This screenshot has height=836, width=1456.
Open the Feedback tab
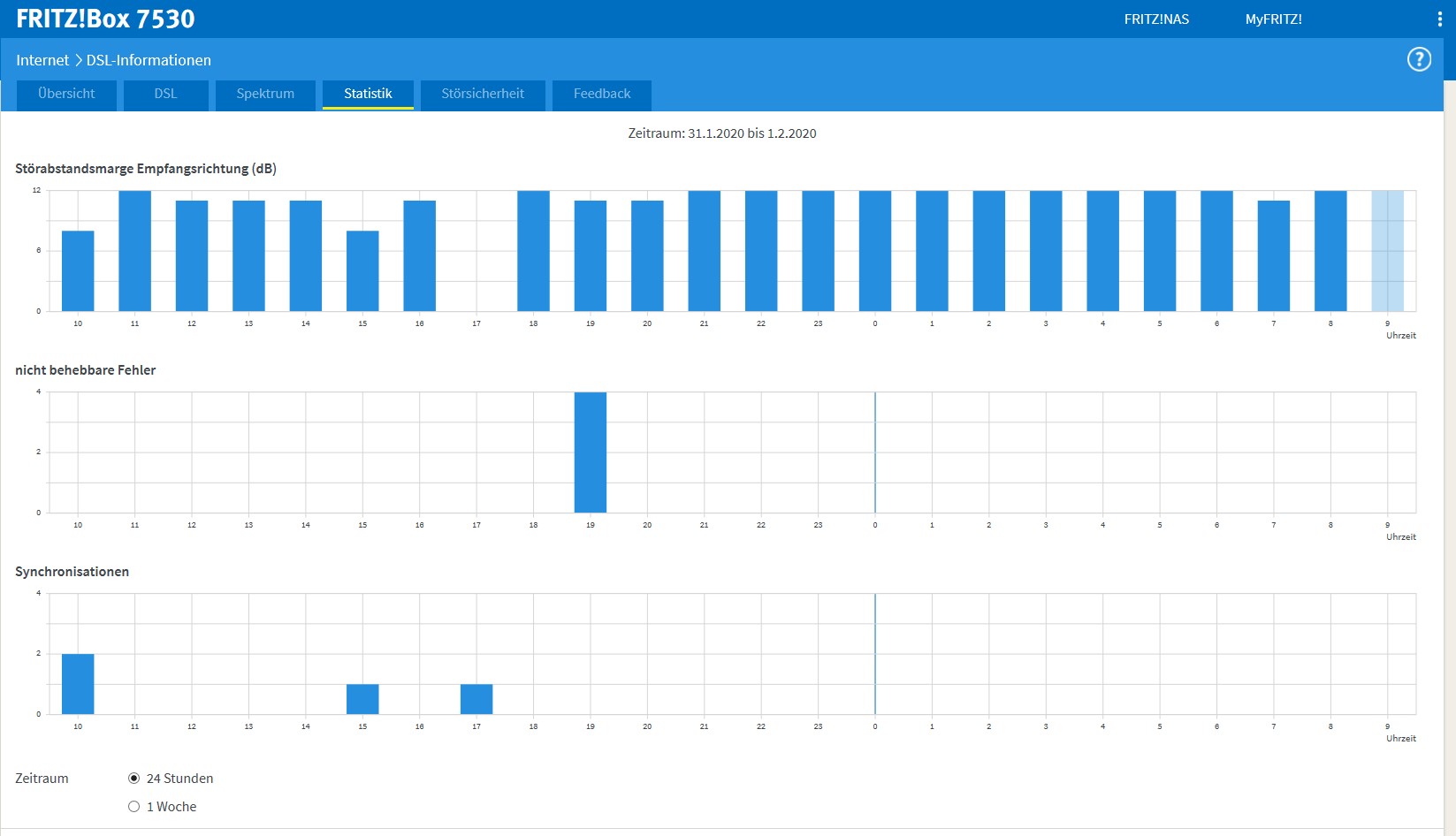click(x=602, y=94)
